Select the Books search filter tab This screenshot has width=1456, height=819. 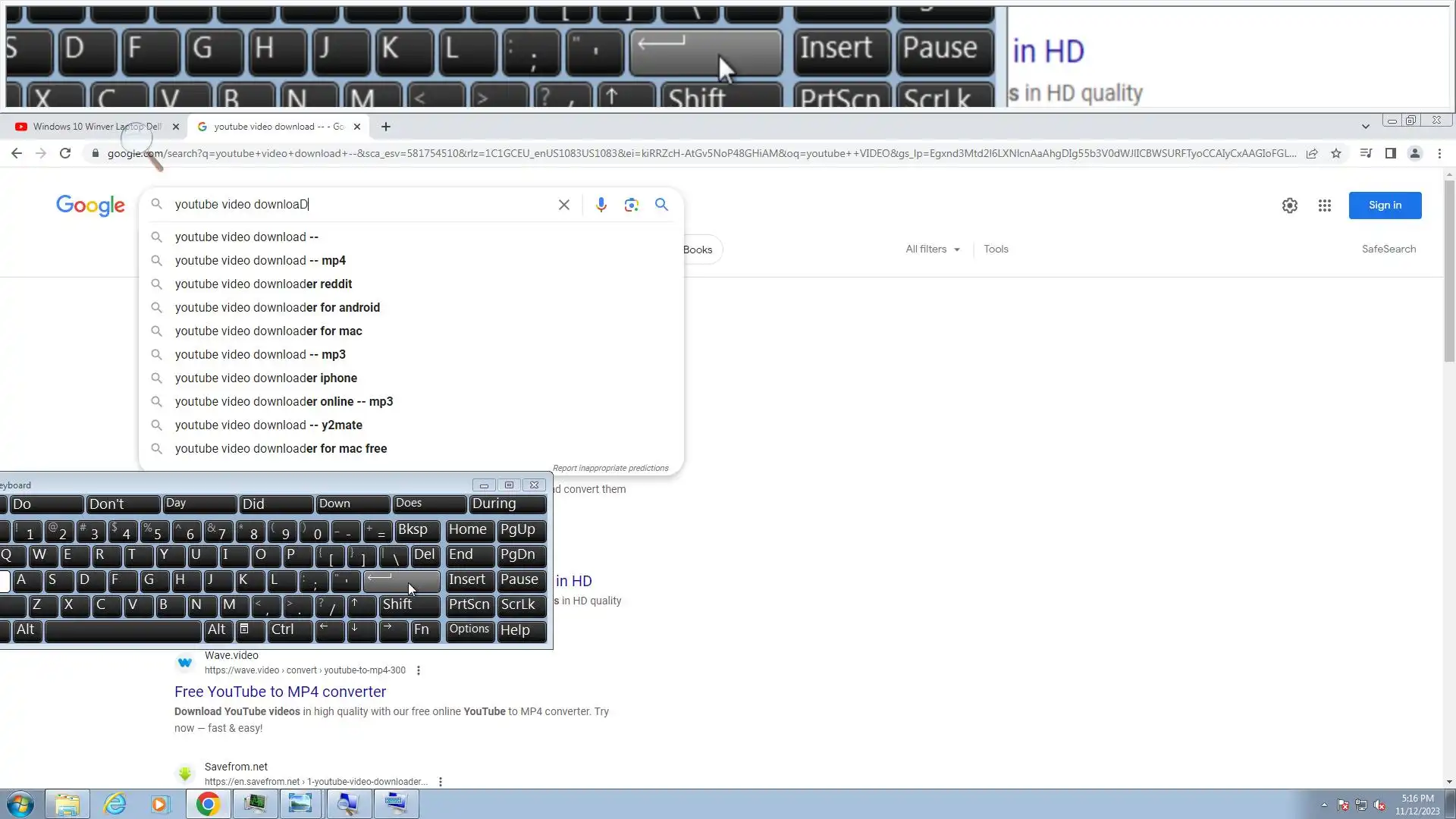697,249
